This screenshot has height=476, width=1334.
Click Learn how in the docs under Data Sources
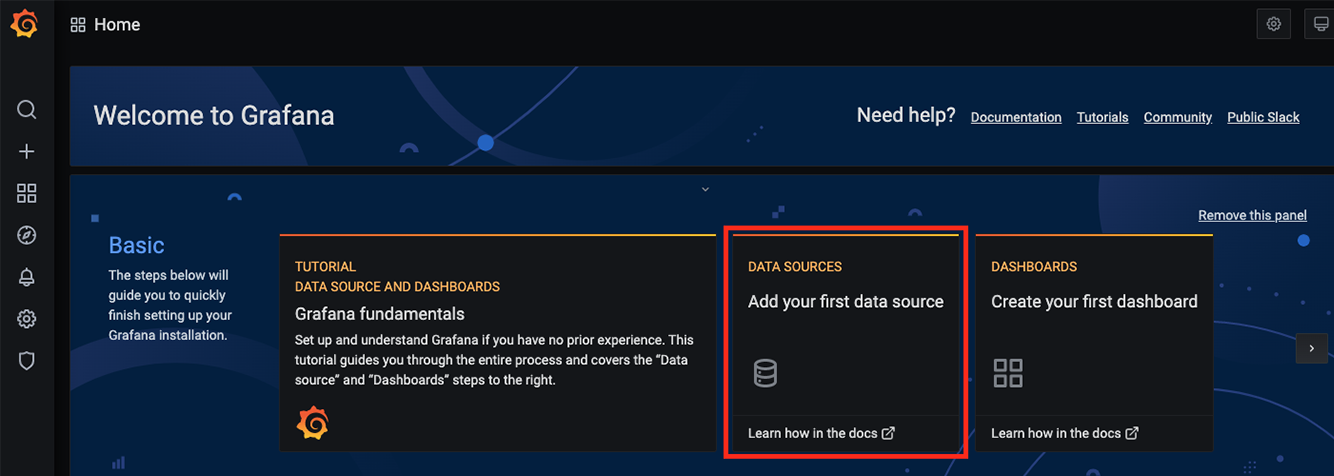pos(813,433)
